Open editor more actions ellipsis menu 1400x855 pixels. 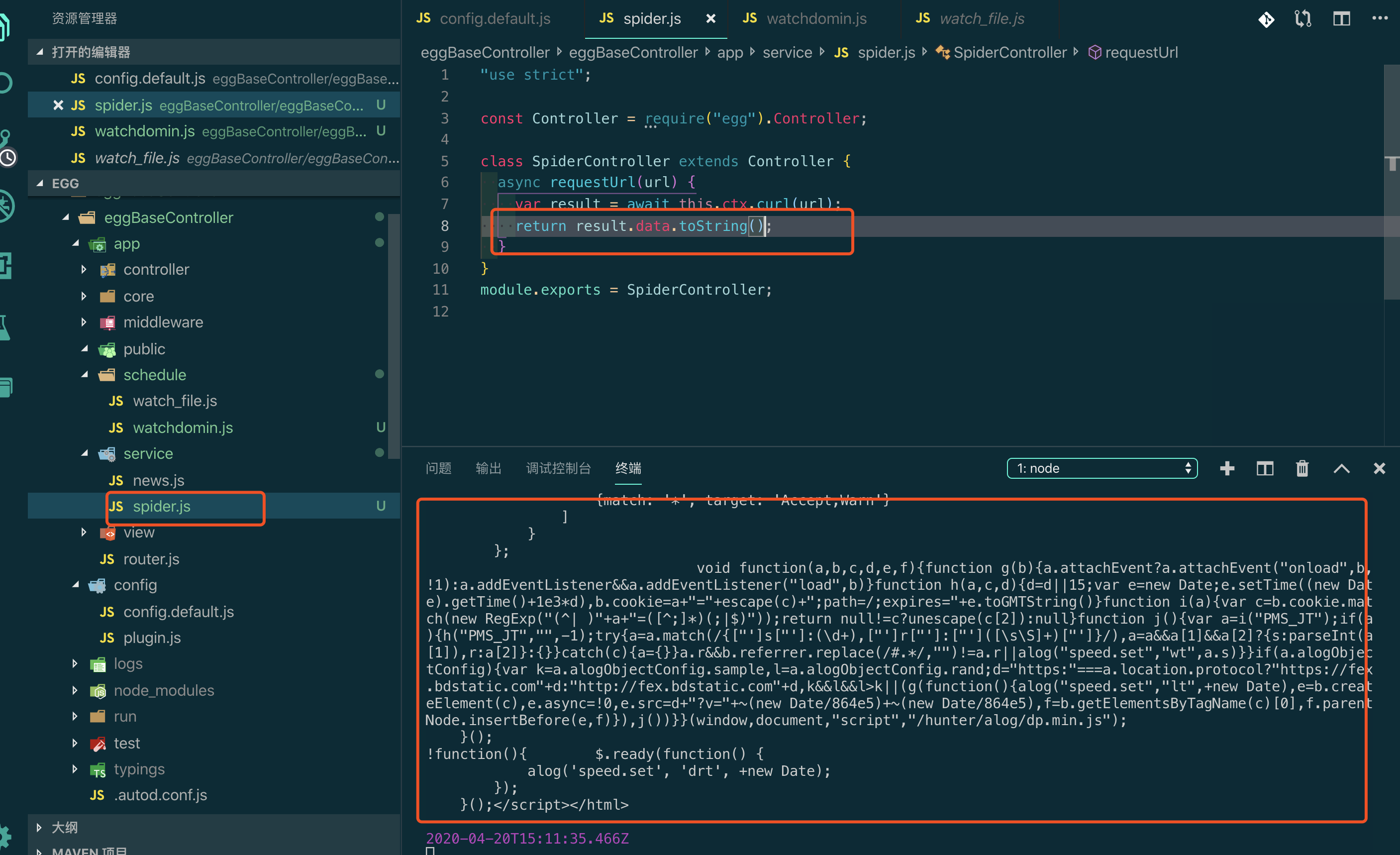1380,18
